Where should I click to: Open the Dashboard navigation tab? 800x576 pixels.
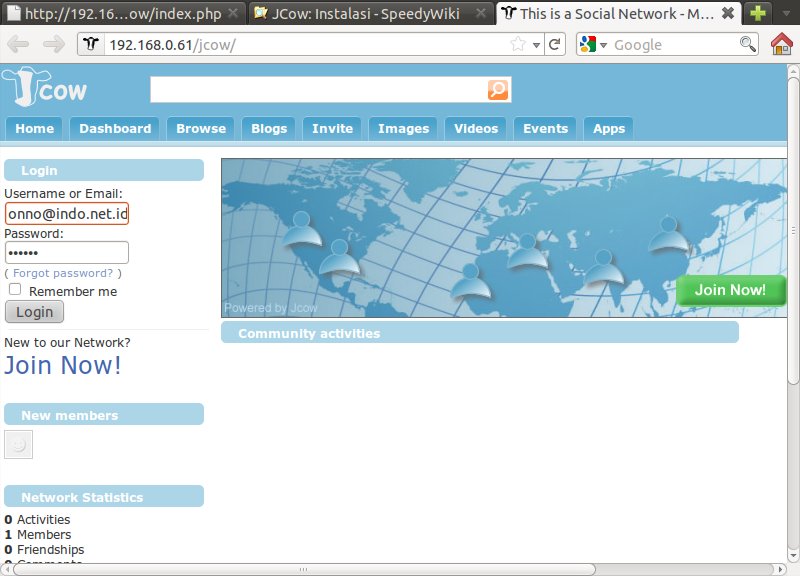115,128
